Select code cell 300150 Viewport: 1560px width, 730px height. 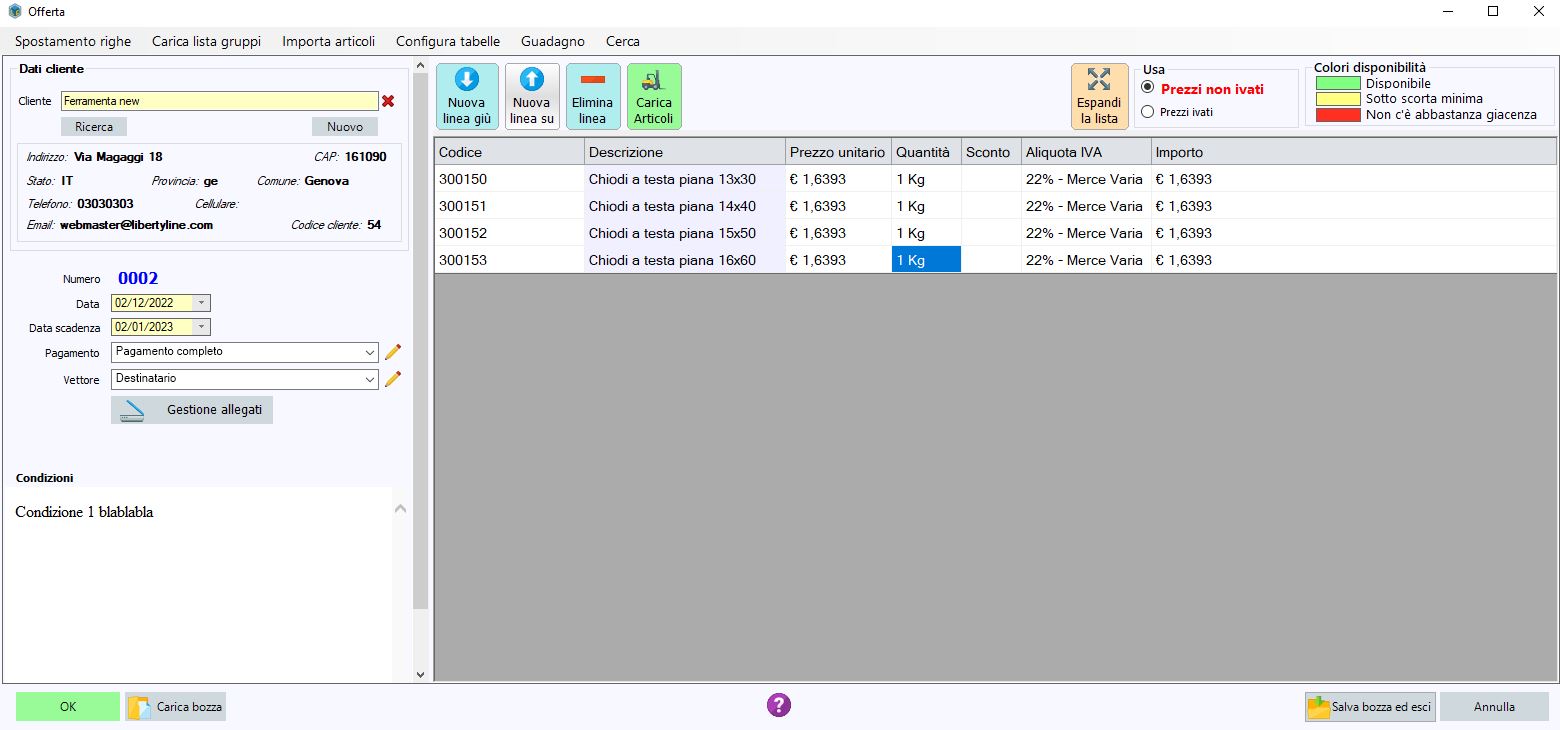pyautogui.click(x=509, y=179)
